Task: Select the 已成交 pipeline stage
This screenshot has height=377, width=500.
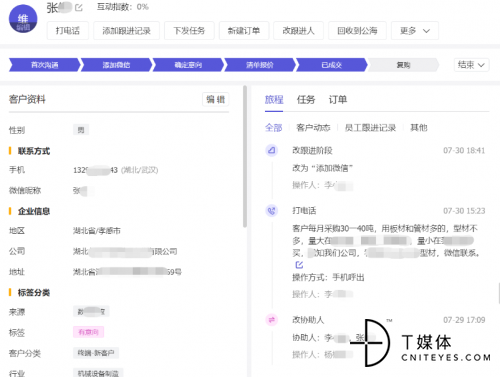Action: point(332,65)
